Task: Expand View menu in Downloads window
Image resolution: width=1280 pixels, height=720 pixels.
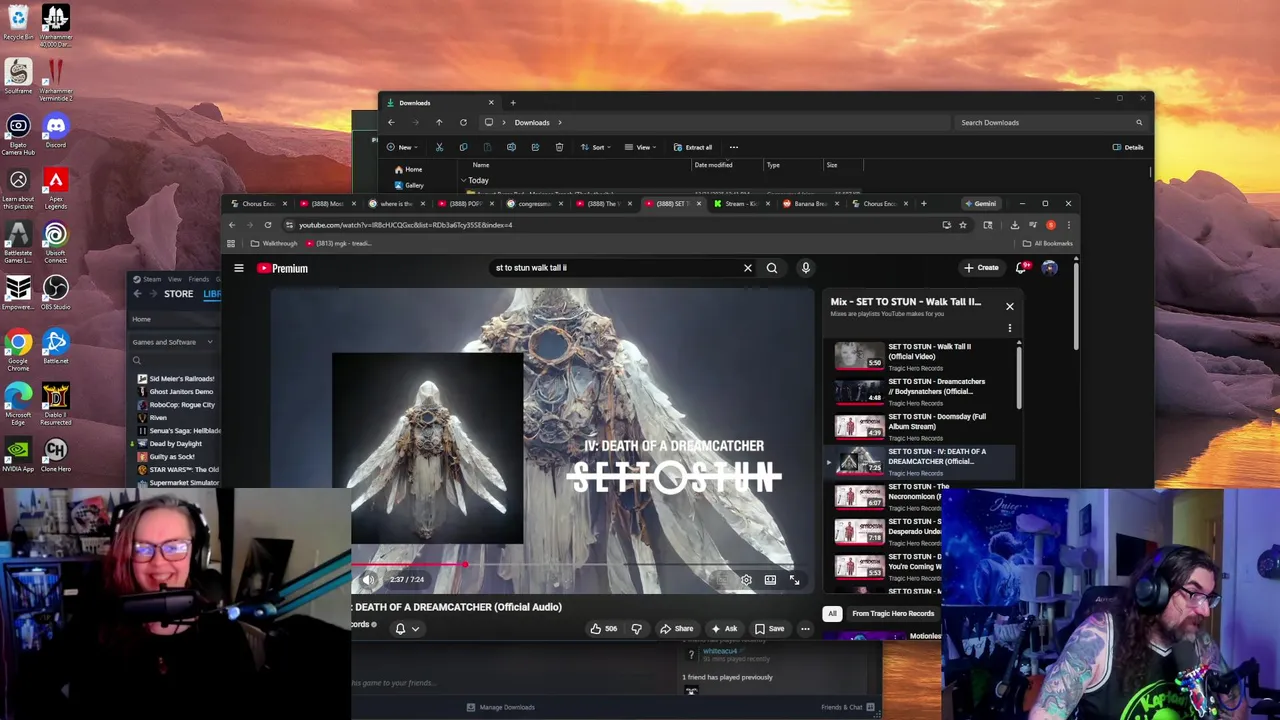Action: [642, 147]
